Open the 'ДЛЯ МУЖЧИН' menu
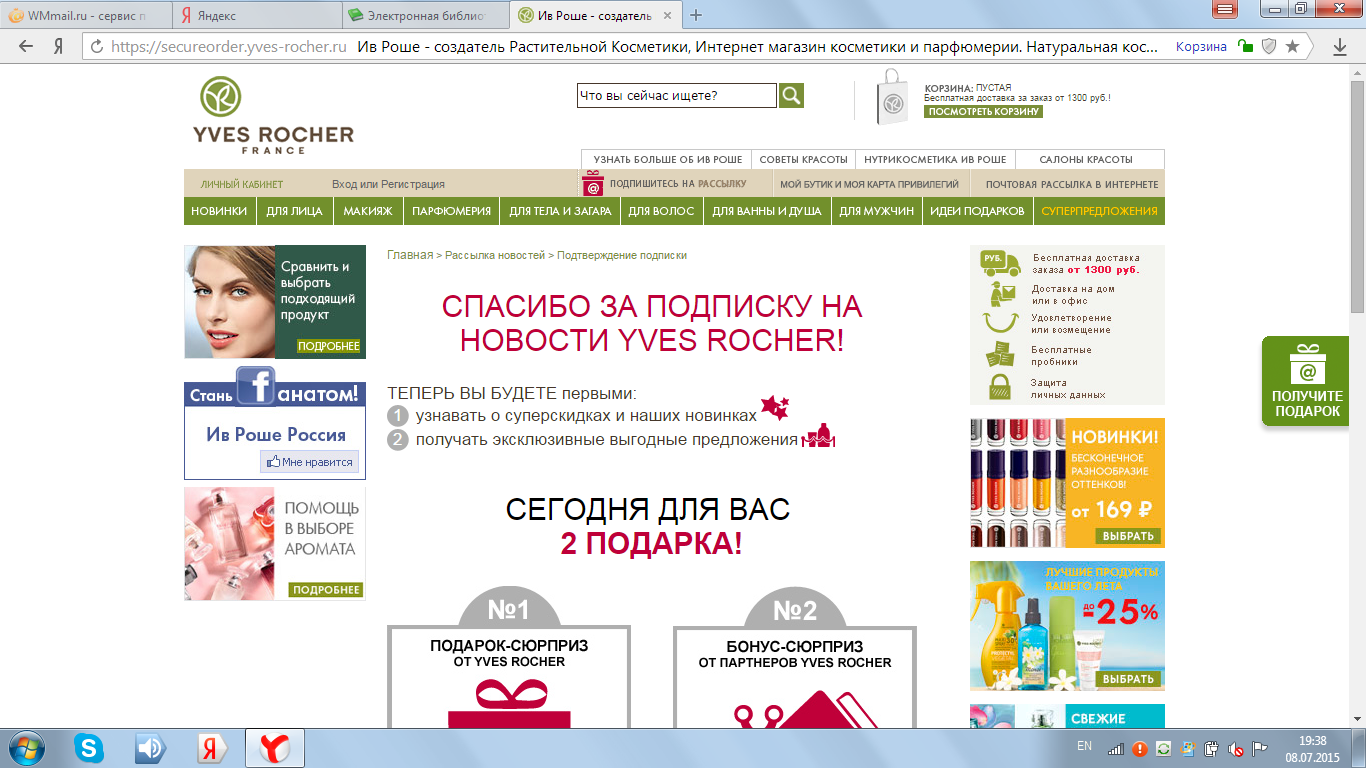This screenshot has height=768, width=1366. coord(876,211)
